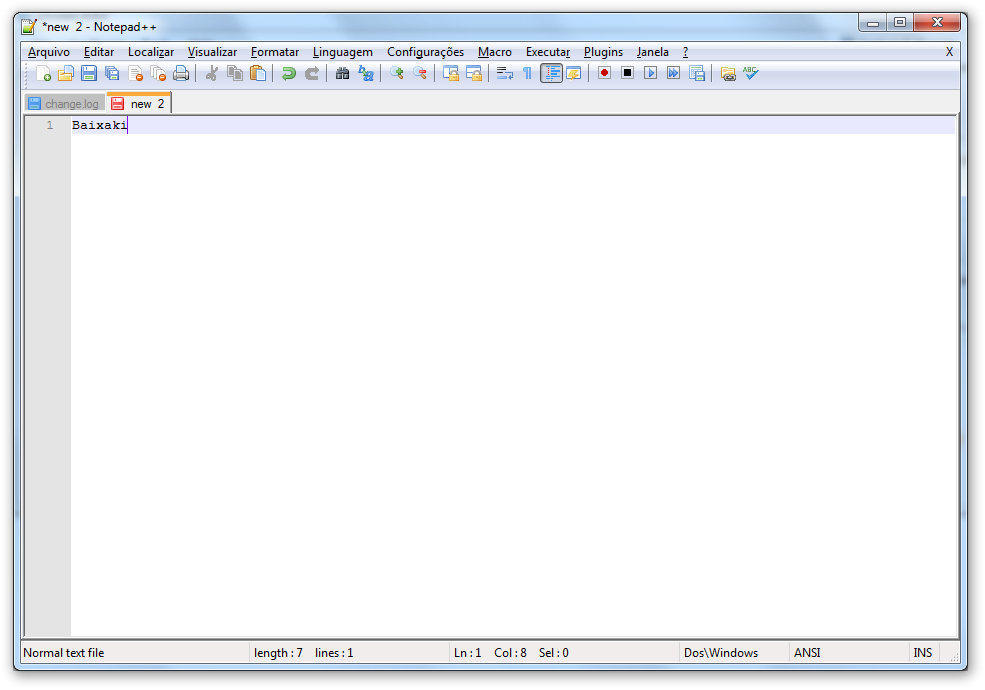Viewport: 985px width, 690px height.
Task: Close the Notepad++ window
Action: coord(937,23)
